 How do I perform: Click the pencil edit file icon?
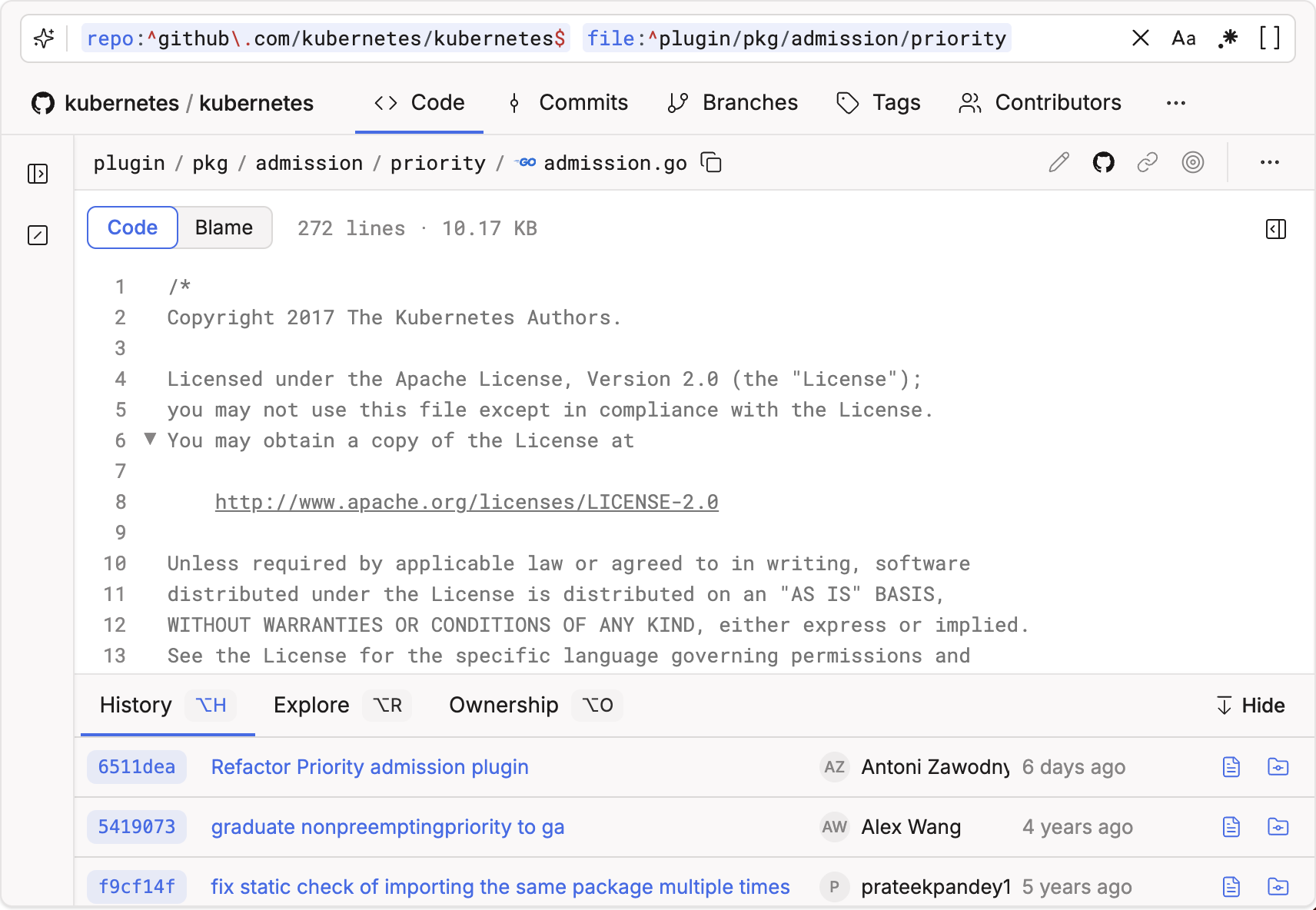pos(1058,162)
